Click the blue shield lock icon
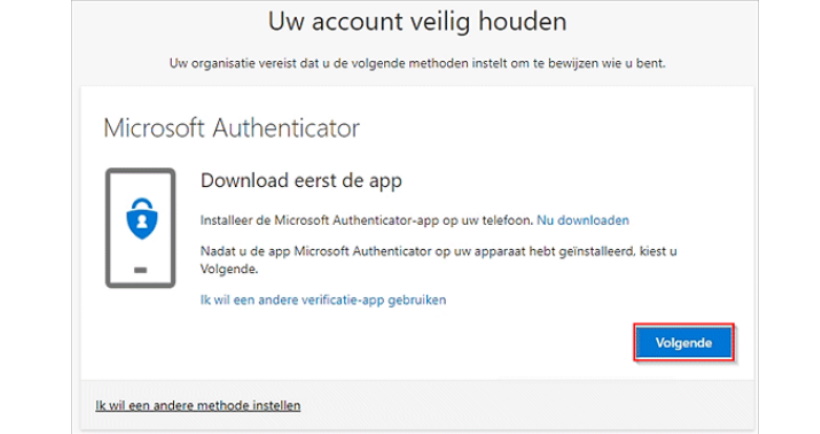The image size is (820, 434). pyautogui.click(x=142, y=219)
